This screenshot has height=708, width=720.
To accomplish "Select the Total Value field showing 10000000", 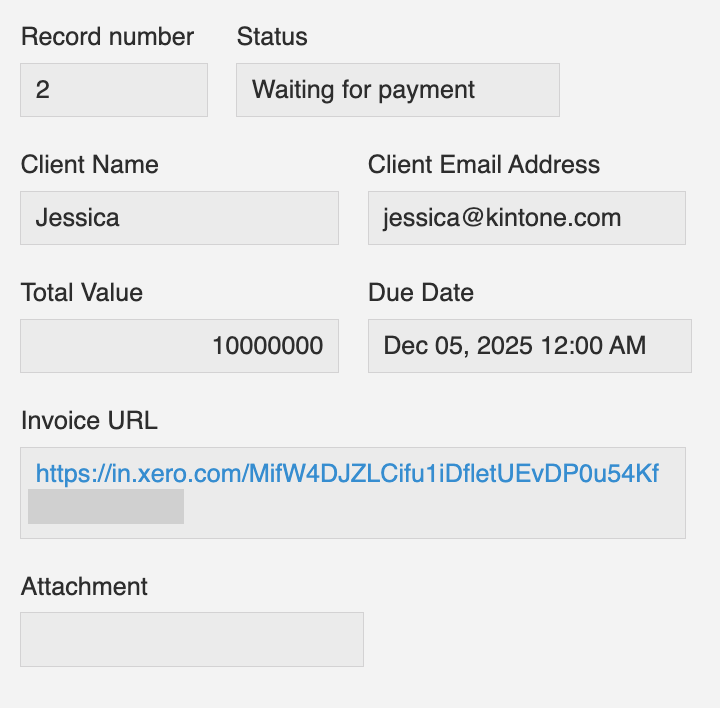I will [x=179, y=346].
